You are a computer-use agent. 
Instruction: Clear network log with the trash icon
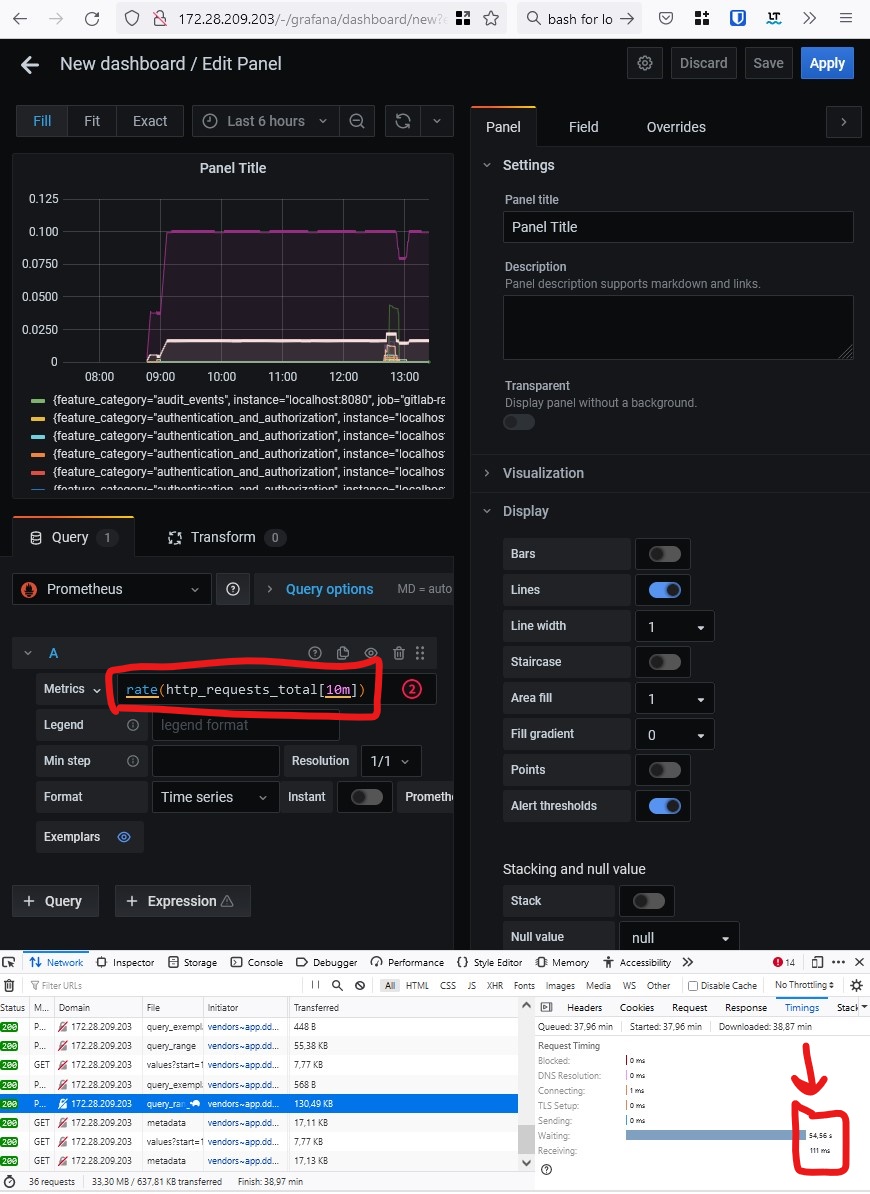(x=9, y=985)
